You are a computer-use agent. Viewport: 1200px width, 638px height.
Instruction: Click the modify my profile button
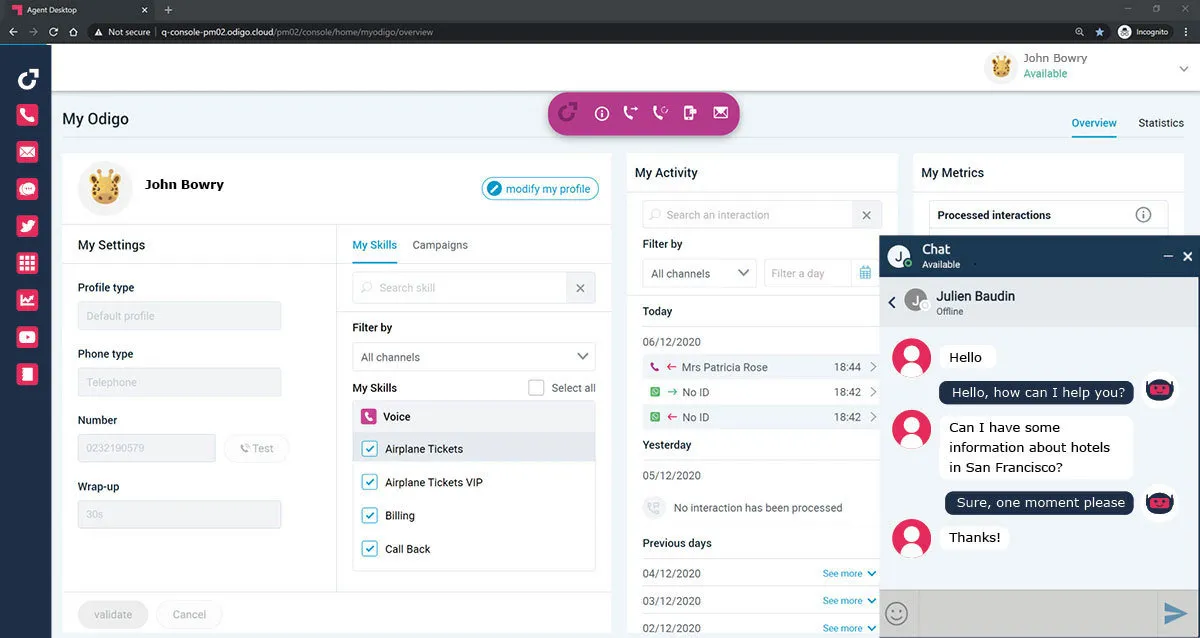[x=540, y=187]
